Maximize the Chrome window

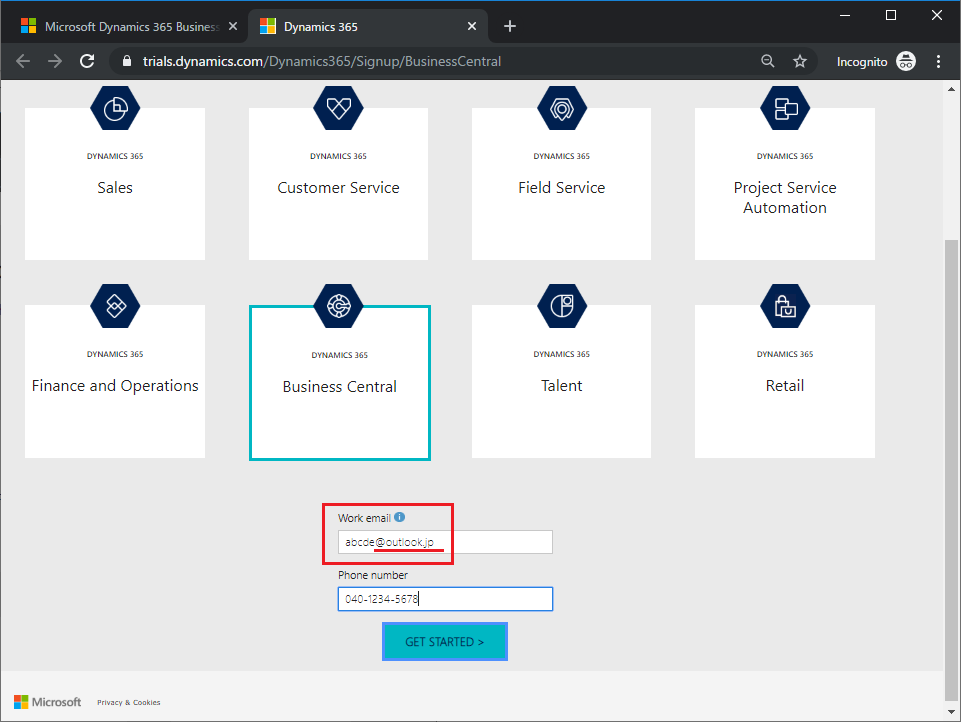(x=891, y=15)
